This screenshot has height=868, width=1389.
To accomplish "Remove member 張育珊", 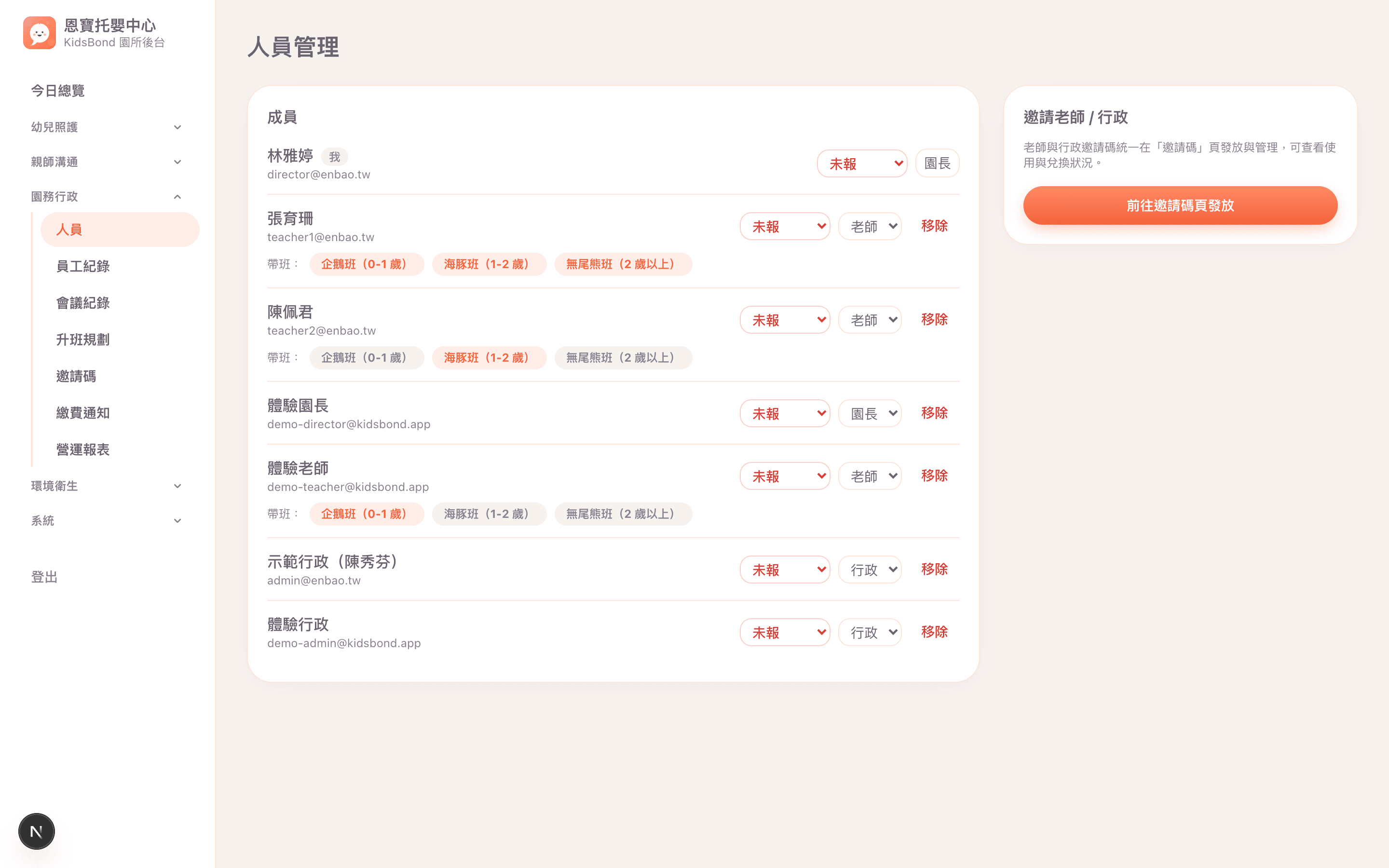I will point(934,226).
